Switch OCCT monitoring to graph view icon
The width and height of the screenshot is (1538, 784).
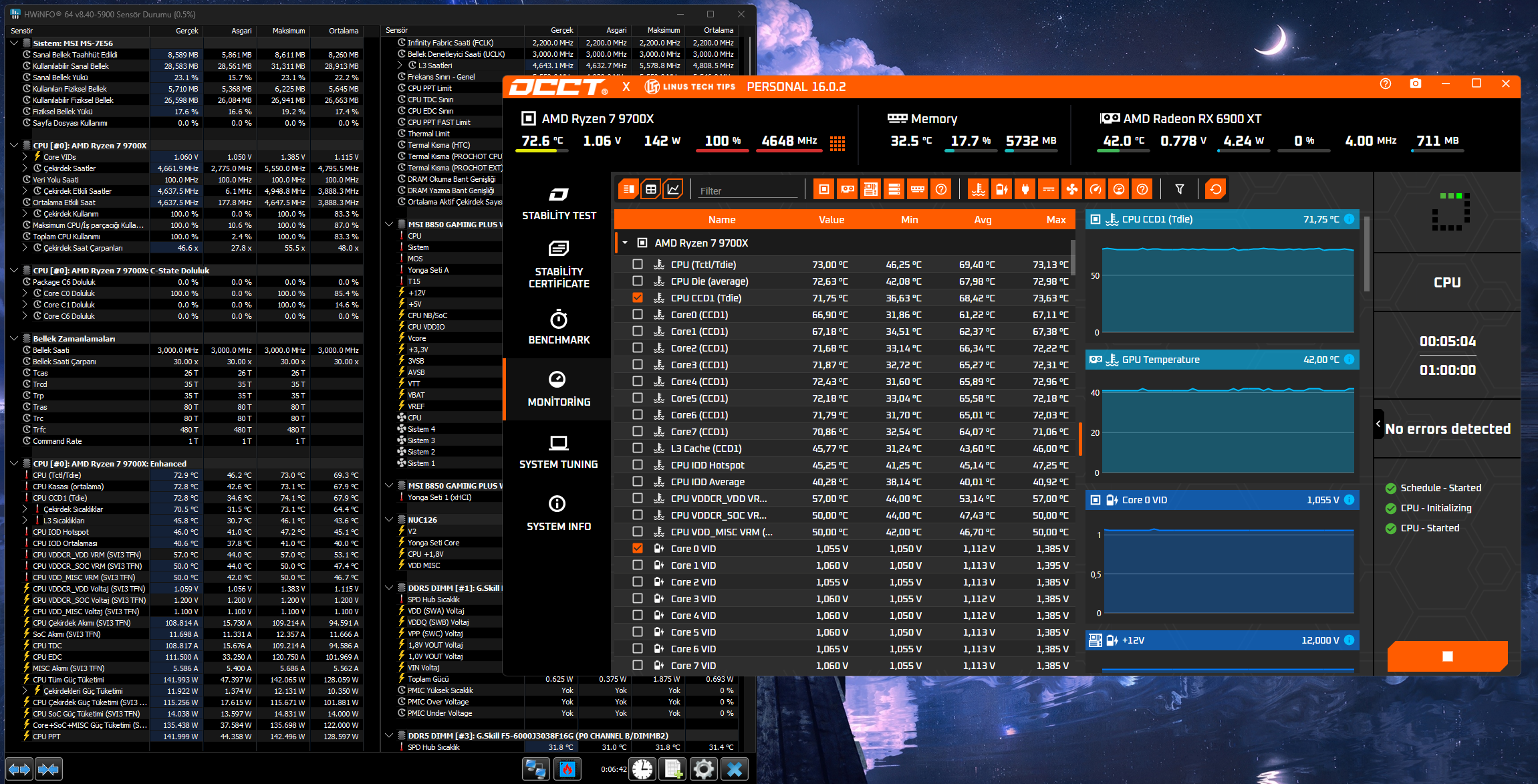[x=674, y=189]
